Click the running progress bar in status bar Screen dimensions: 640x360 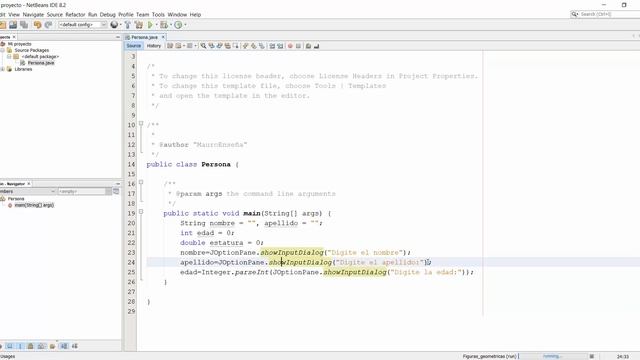pyautogui.click(x=553, y=356)
